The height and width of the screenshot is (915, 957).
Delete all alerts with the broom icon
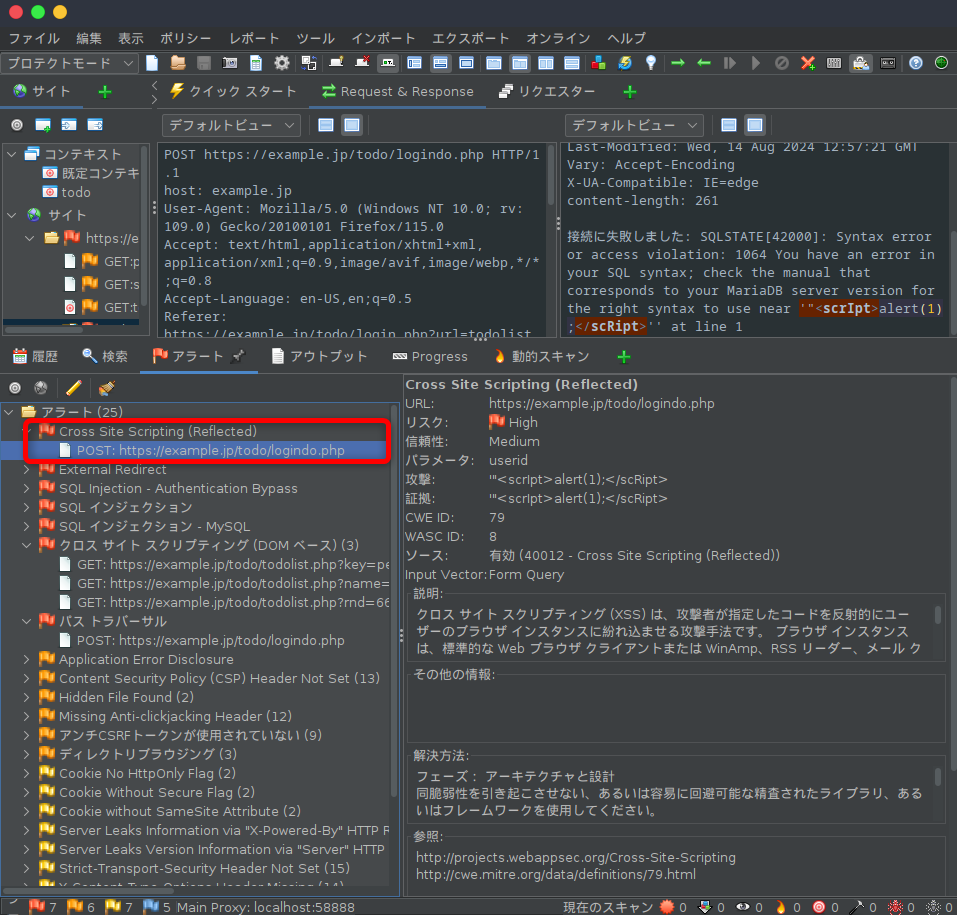107,388
